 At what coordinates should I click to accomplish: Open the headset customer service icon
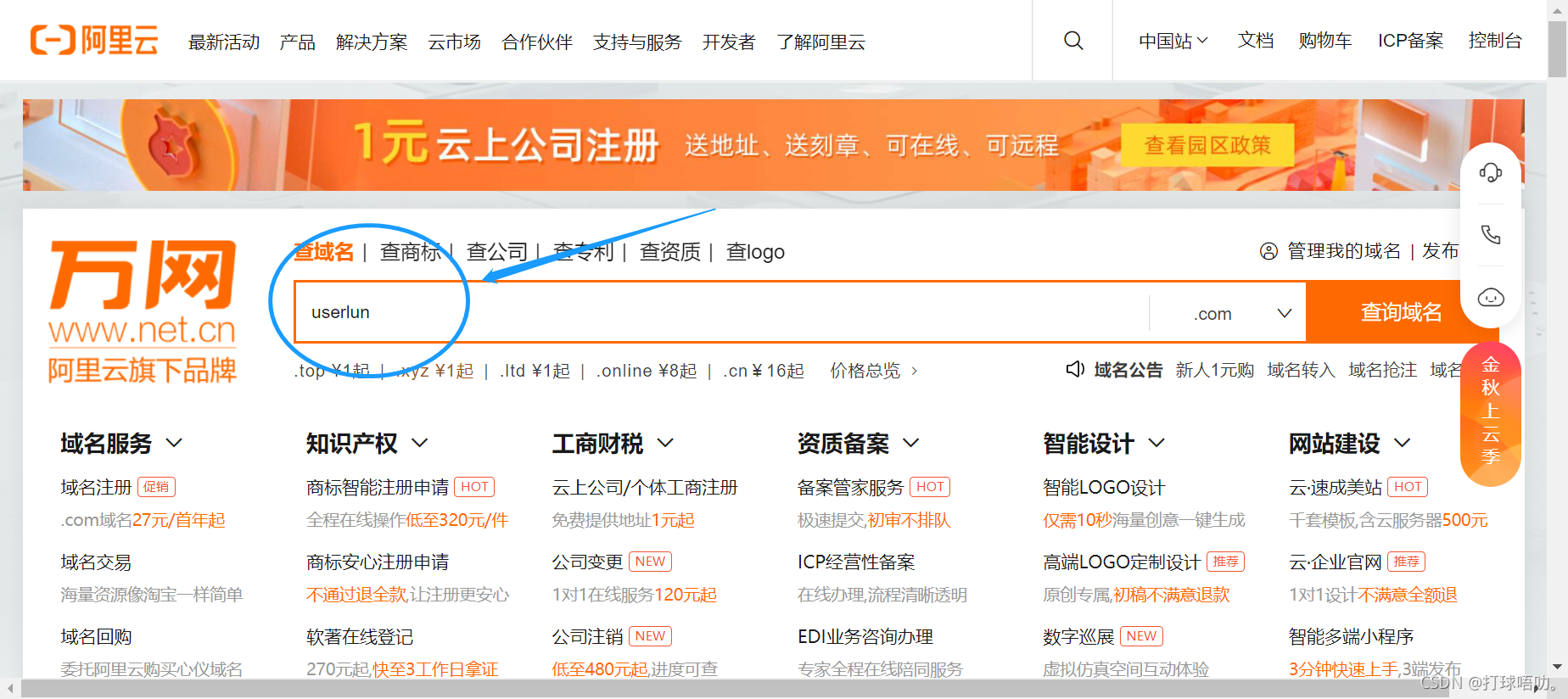click(1491, 172)
